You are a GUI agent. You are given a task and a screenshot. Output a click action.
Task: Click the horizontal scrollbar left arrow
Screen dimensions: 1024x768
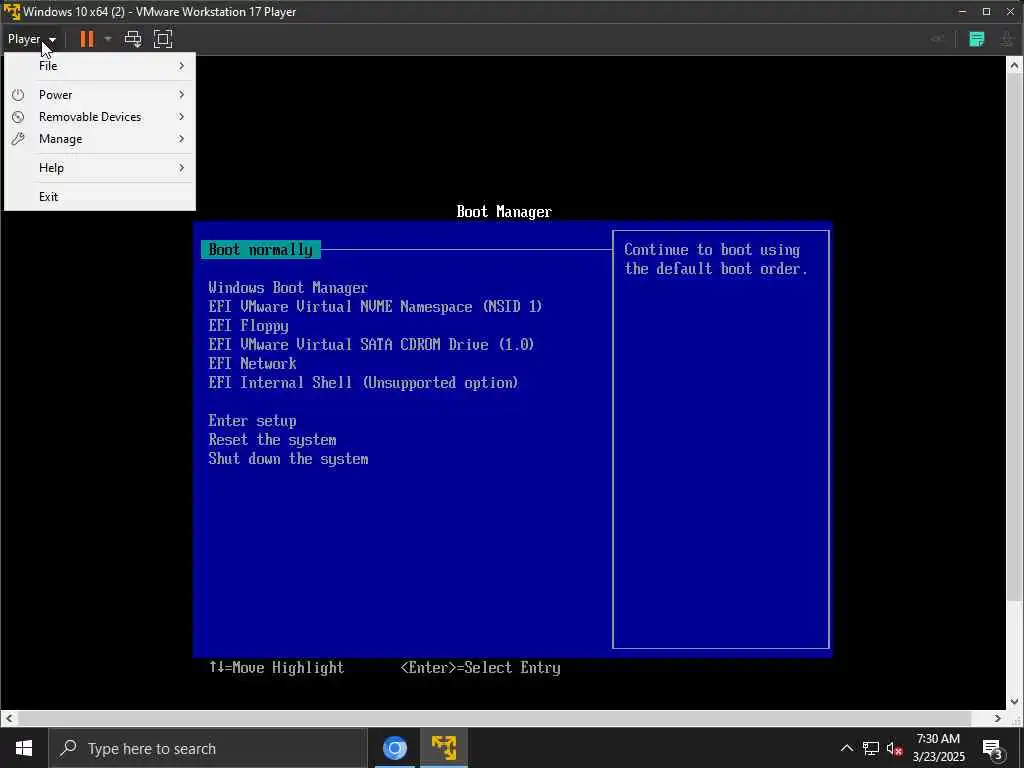(x=8, y=718)
